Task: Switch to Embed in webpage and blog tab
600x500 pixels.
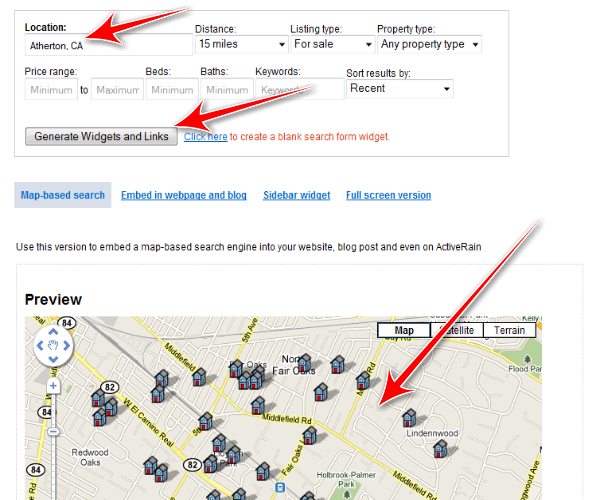Action: tap(184, 195)
